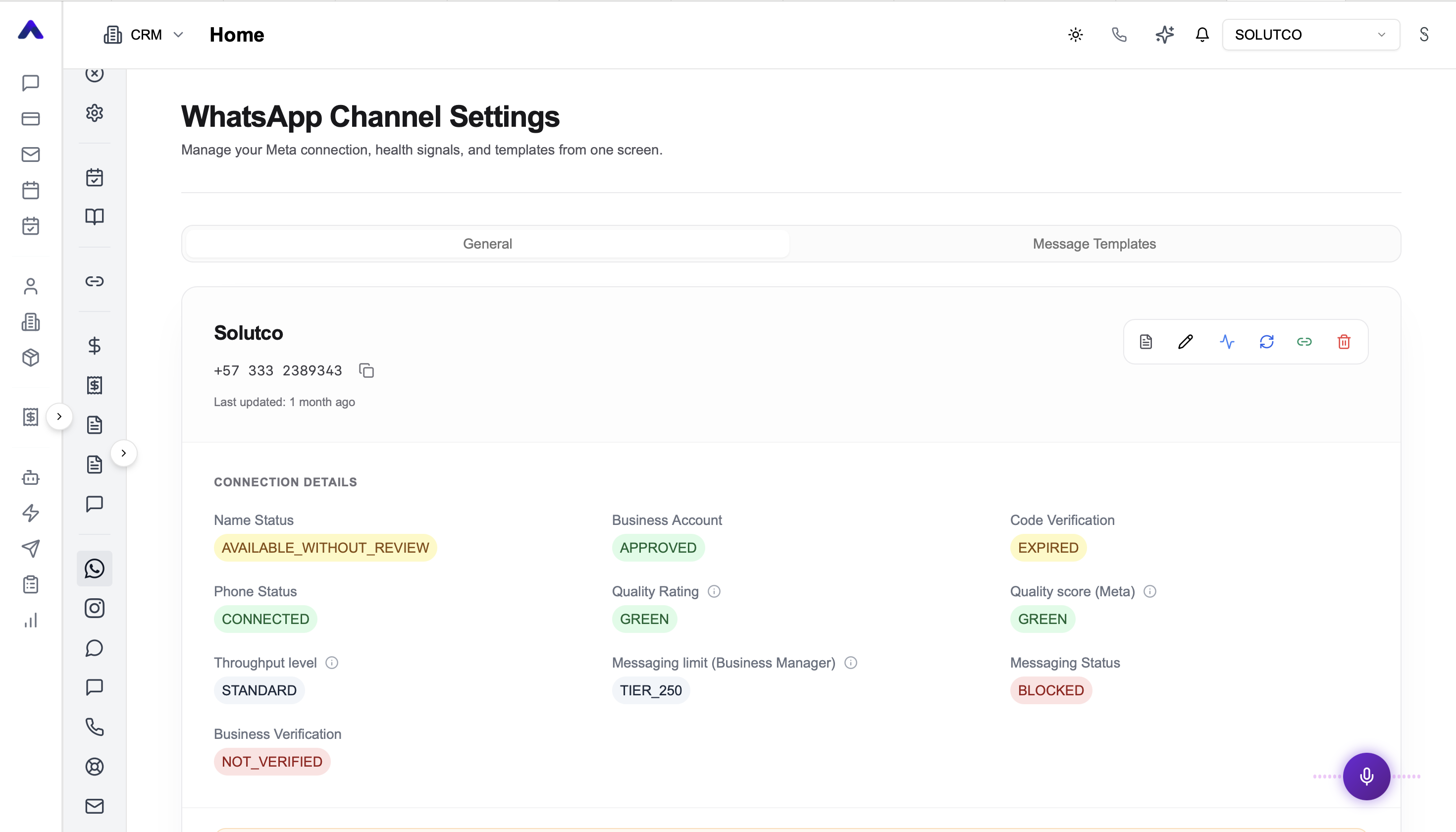The height and width of the screenshot is (832, 1456).
Task: Click the pencil edit icon for Solutco
Action: [x=1186, y=342]
